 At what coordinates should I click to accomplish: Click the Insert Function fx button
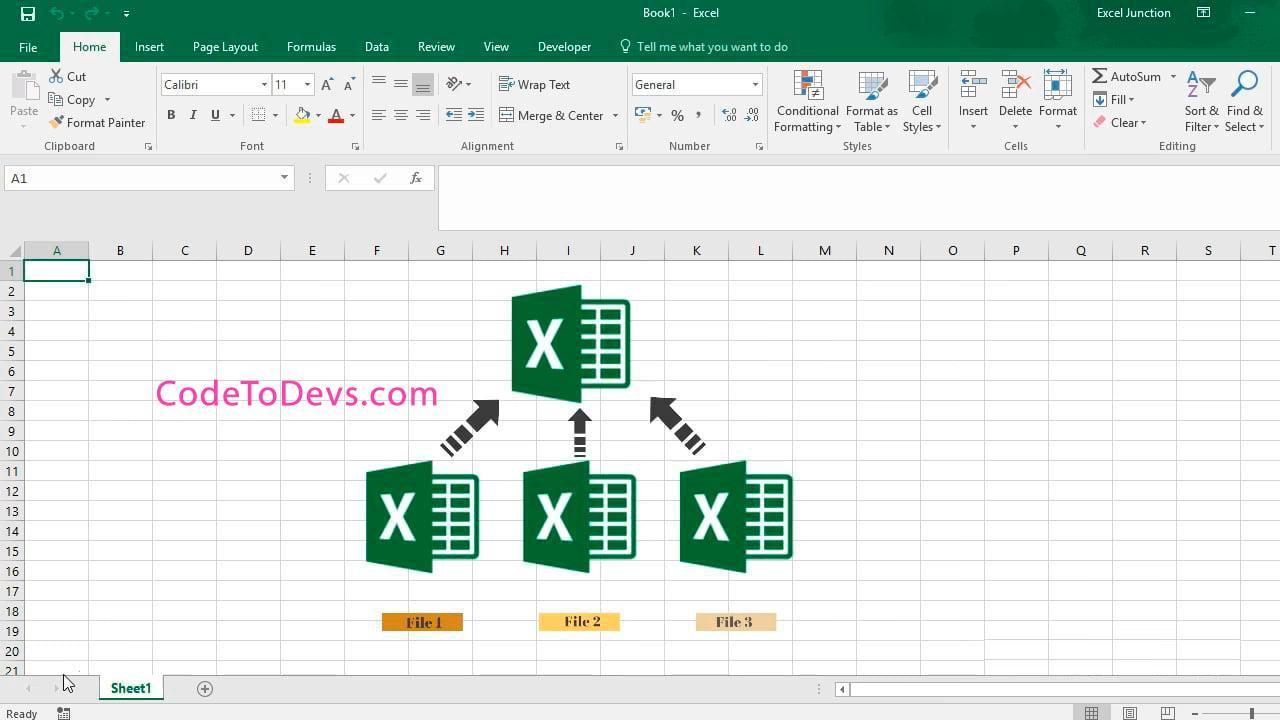[416, 178]
